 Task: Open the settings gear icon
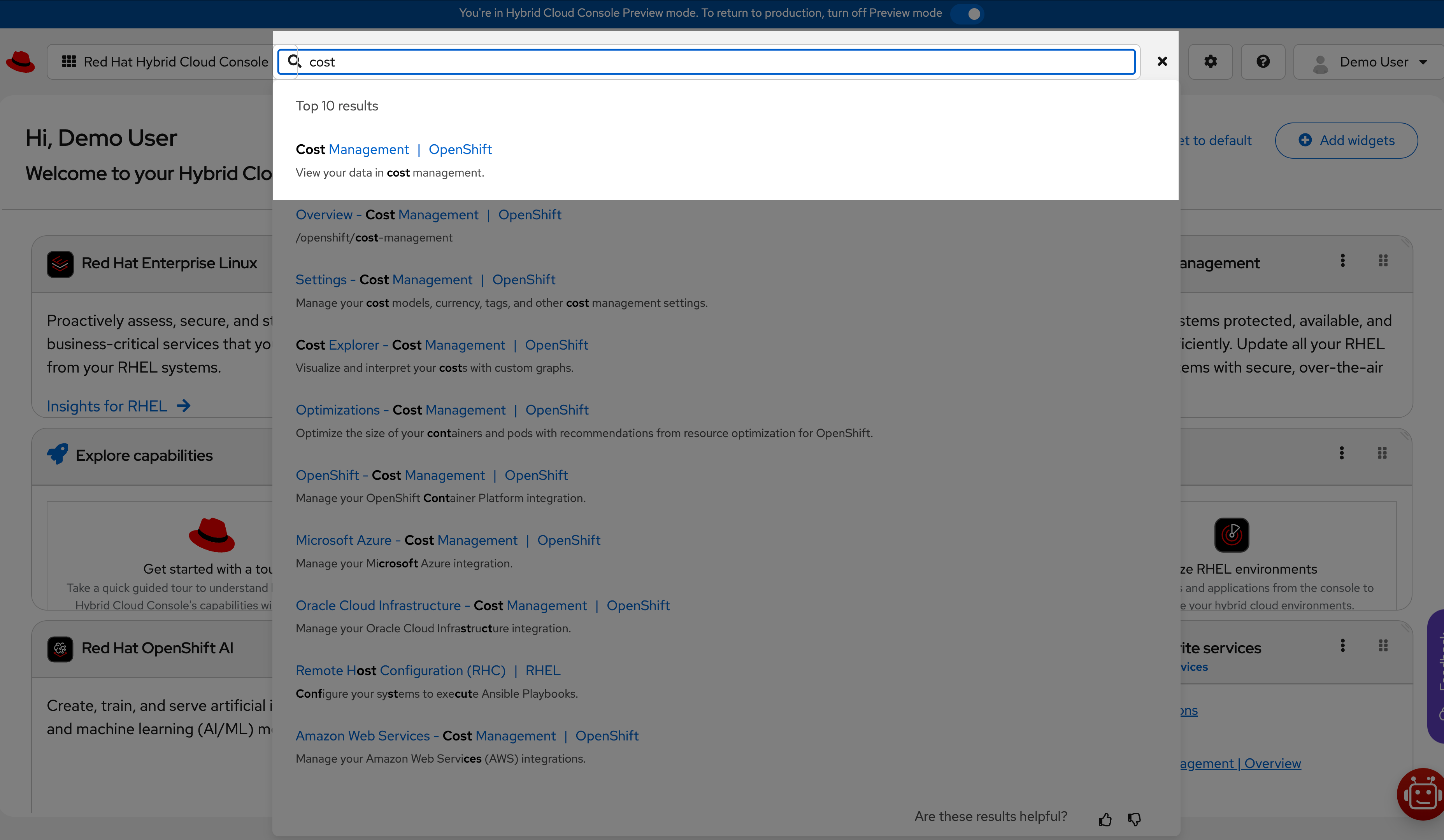tap(1210, 61)
